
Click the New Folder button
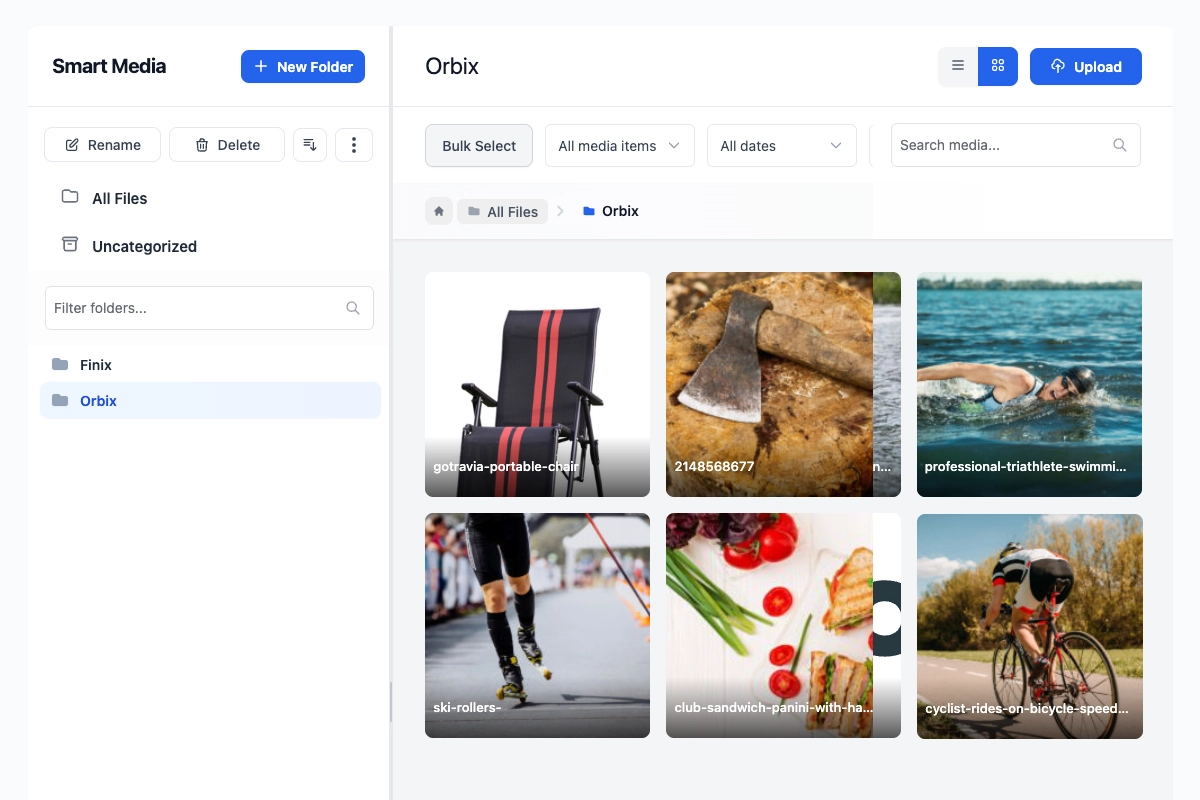pyautogui.click(x=303, y=66)
